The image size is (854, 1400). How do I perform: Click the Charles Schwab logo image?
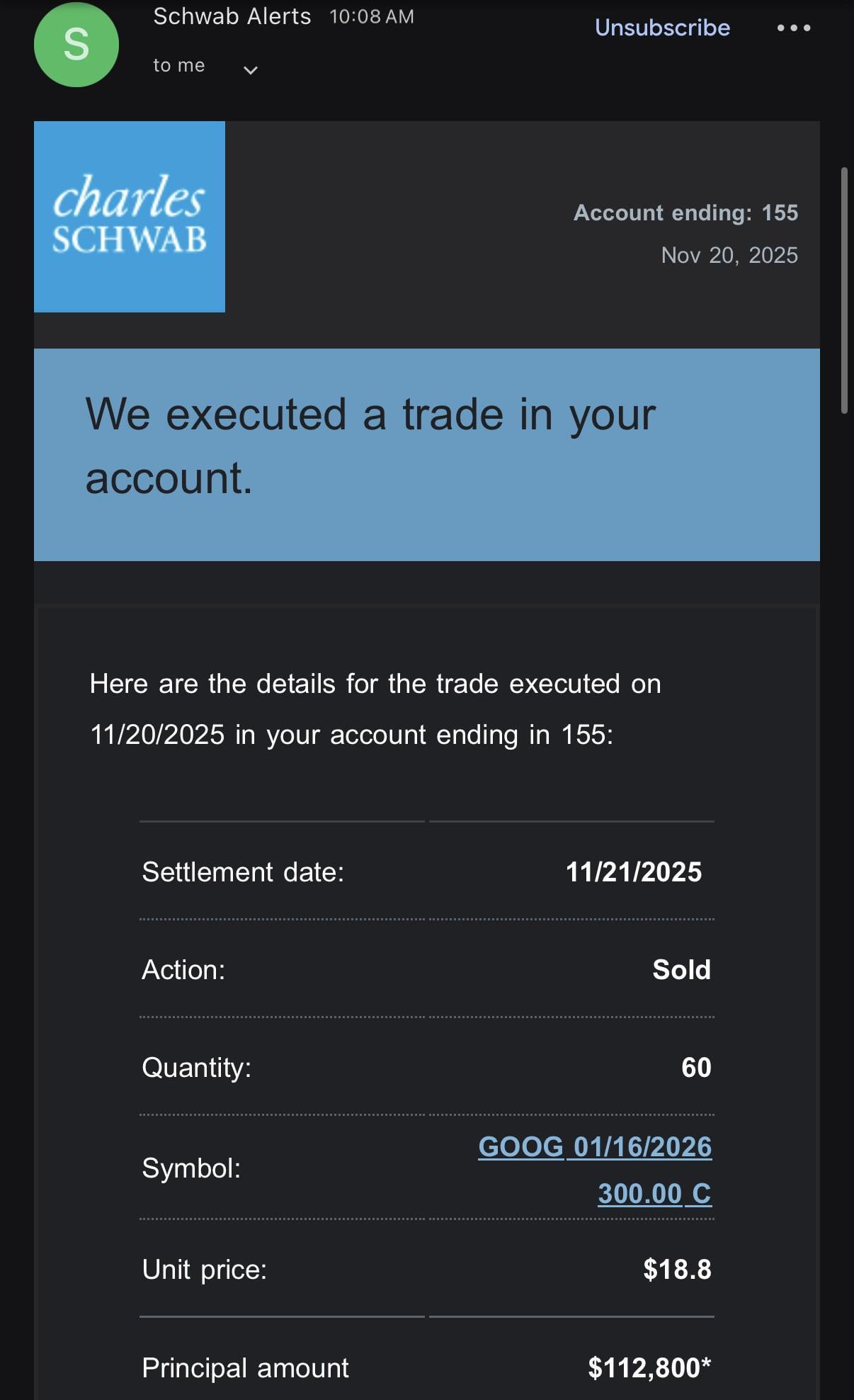click(130, 217)
